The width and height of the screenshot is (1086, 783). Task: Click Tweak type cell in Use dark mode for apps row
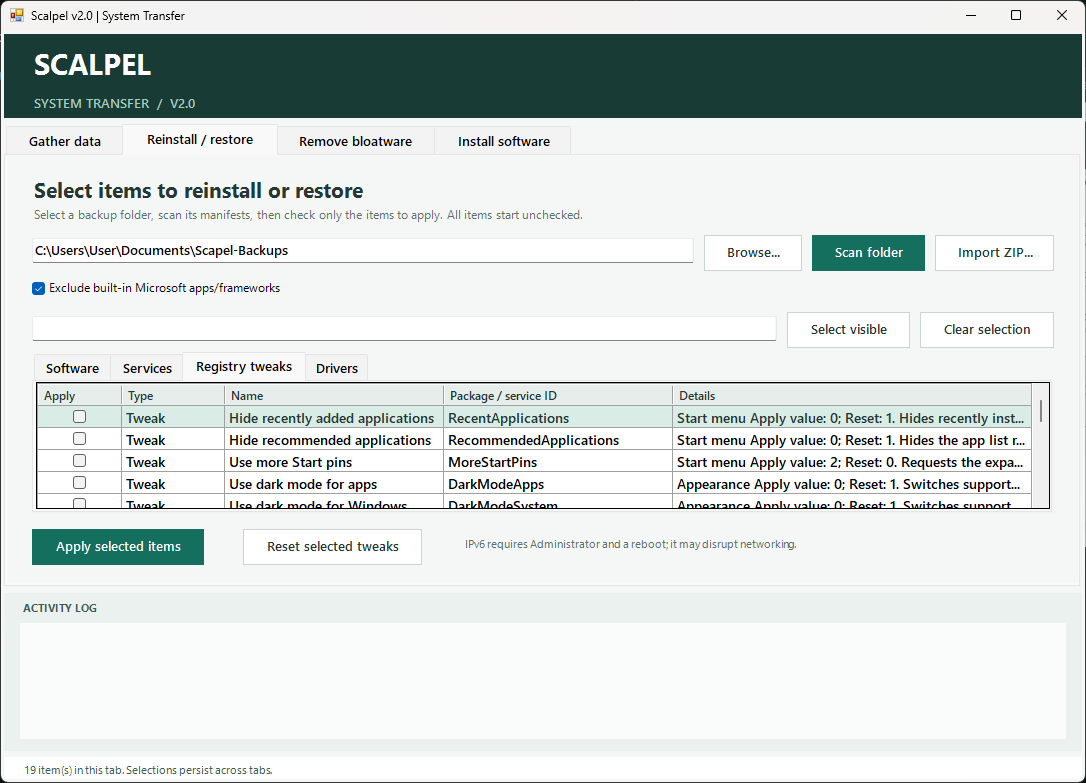172,484
